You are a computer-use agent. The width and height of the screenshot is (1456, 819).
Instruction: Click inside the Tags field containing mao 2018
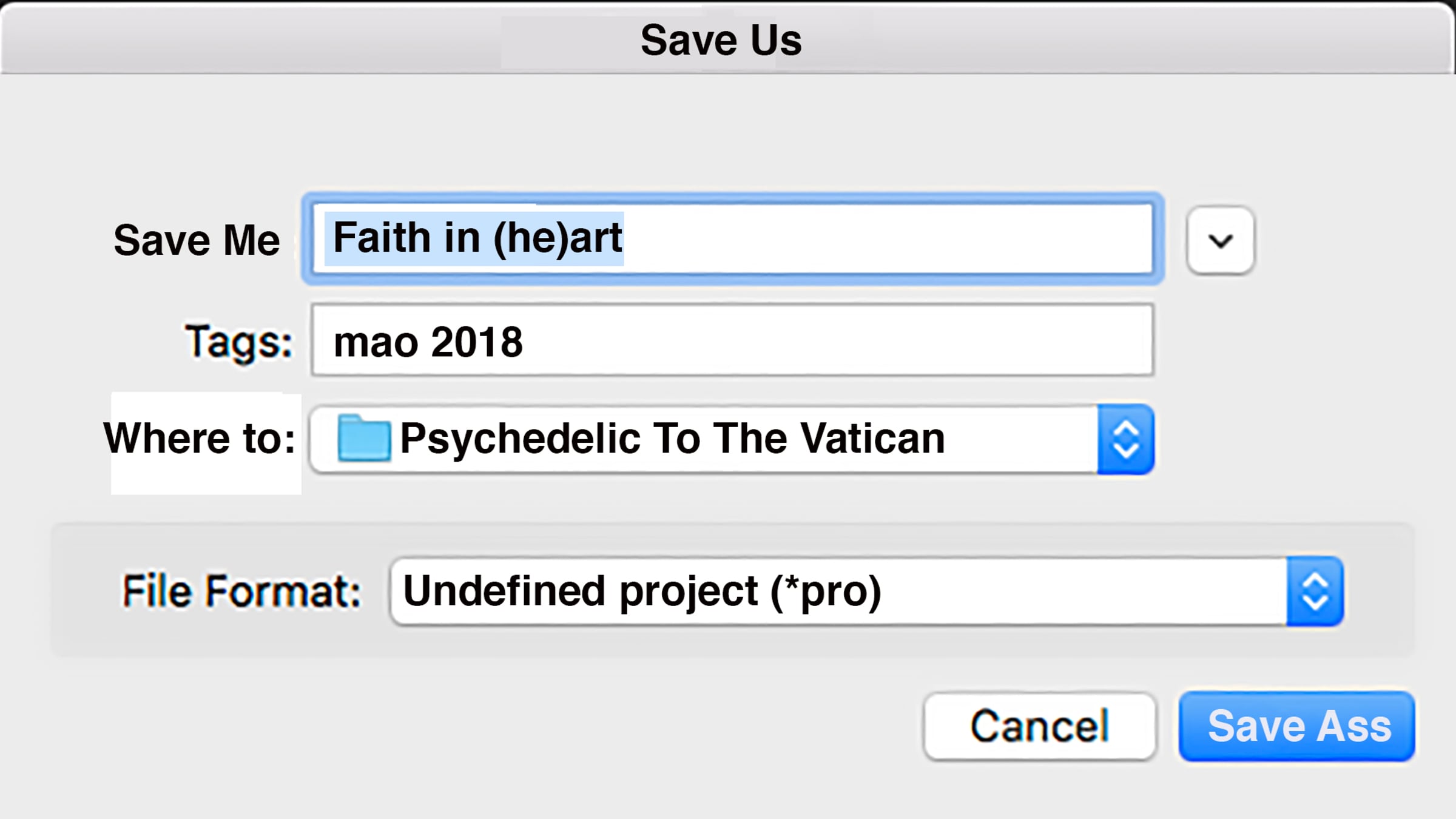point(732,340)
